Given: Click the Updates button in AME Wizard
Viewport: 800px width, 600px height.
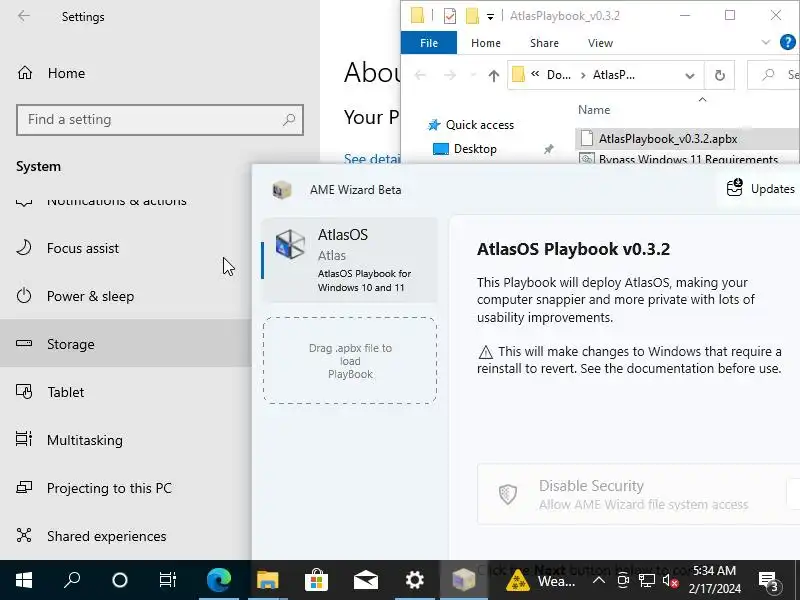Looking at the screenshot, I should [x=760, y=189].
